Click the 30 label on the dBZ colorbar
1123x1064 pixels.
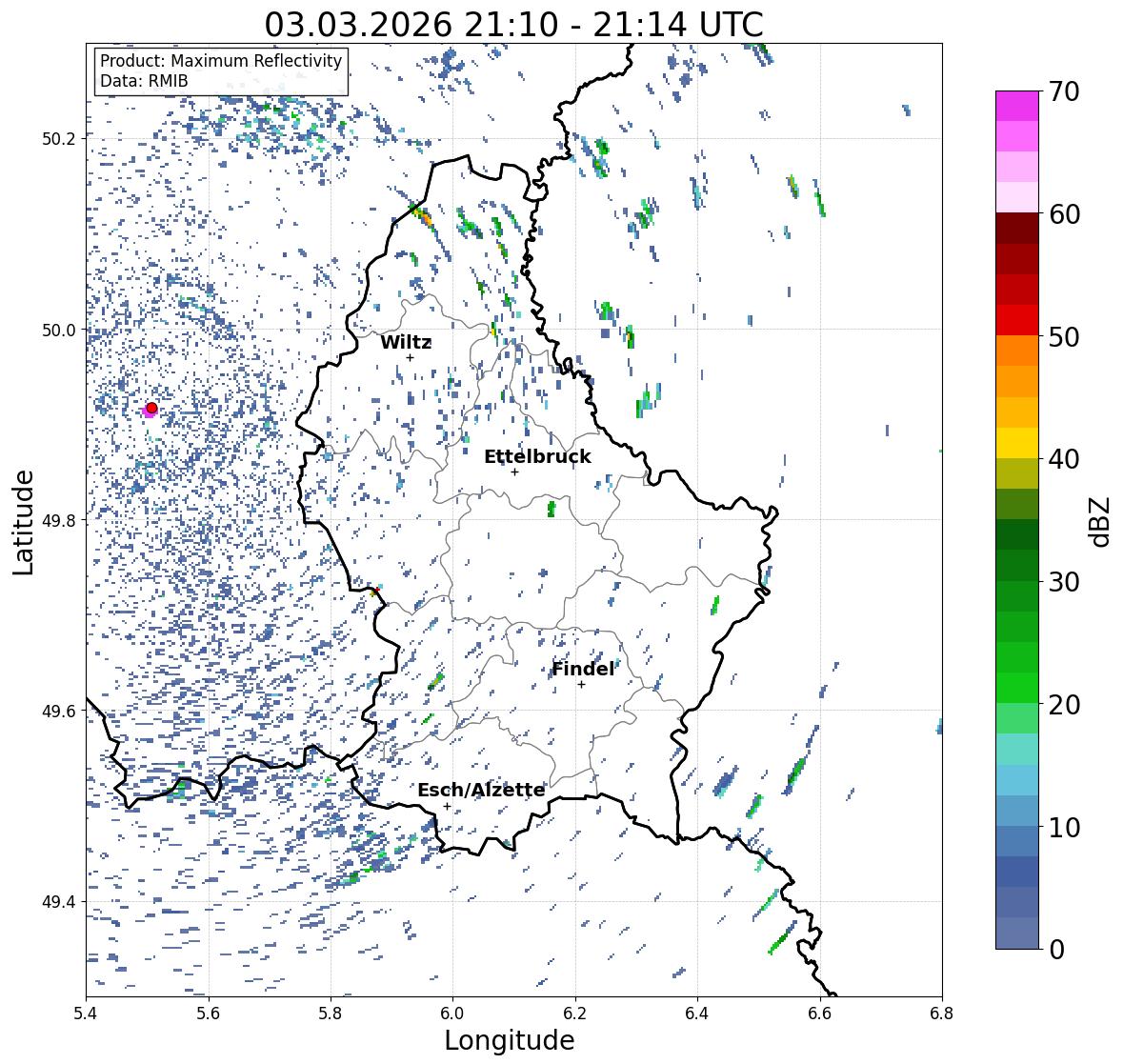(x=1064, y=582)
